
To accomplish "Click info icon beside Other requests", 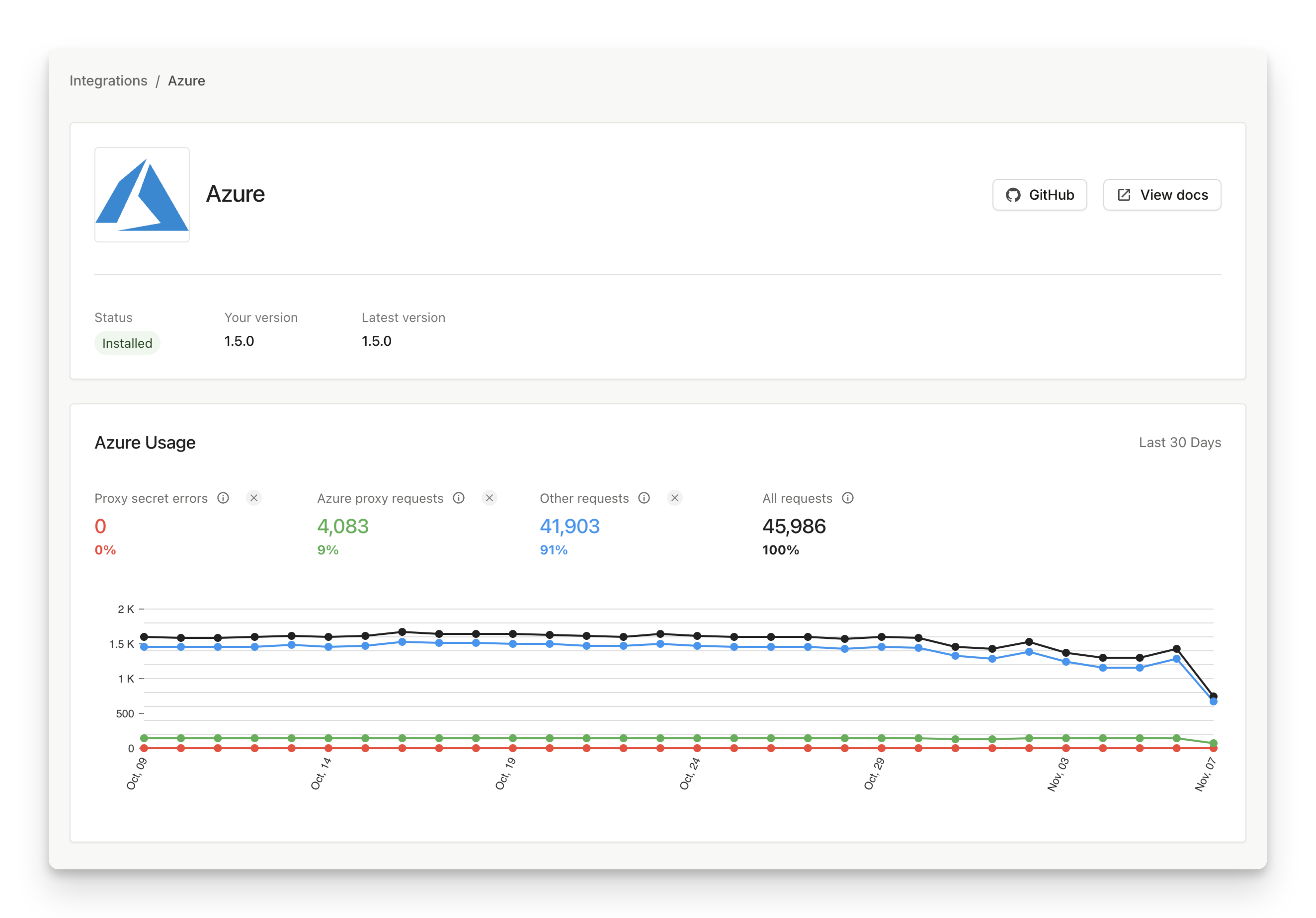I will point(644,498).
